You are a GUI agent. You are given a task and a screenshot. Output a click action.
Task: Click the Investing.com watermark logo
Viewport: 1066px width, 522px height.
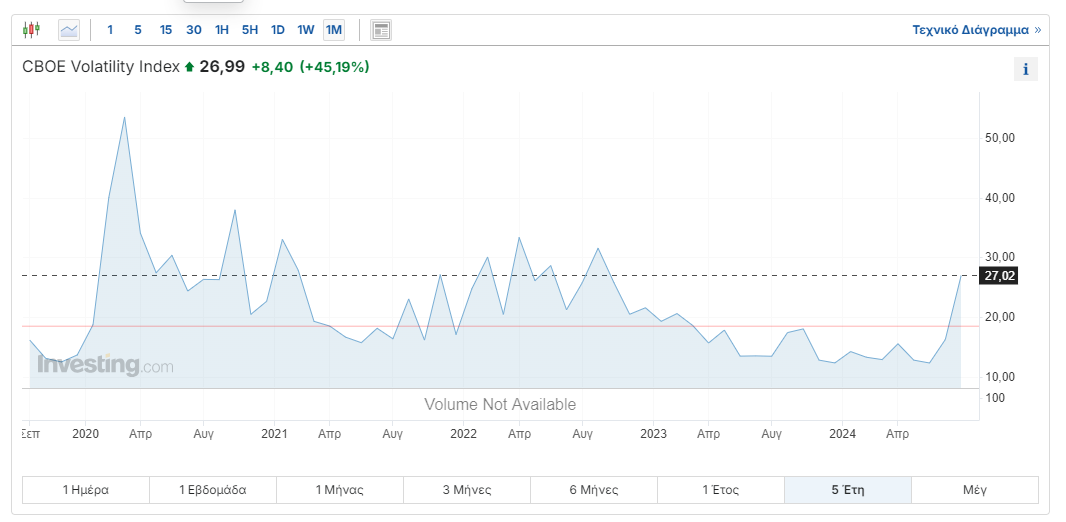[x=105, y=366]
